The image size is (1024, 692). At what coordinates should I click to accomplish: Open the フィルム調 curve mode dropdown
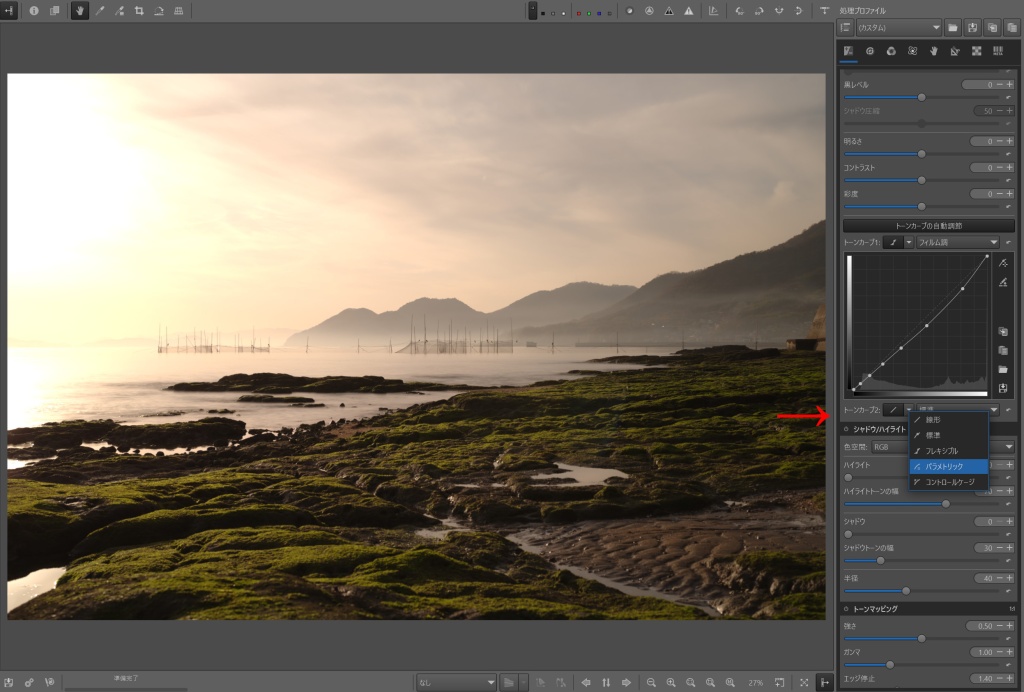click(x=957, y=242)
